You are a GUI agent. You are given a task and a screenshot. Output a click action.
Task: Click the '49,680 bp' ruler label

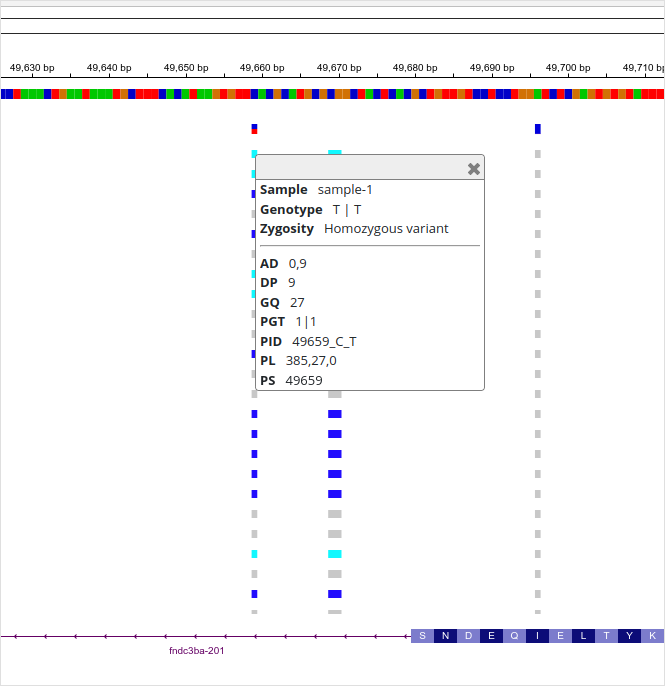click(415, 68)
